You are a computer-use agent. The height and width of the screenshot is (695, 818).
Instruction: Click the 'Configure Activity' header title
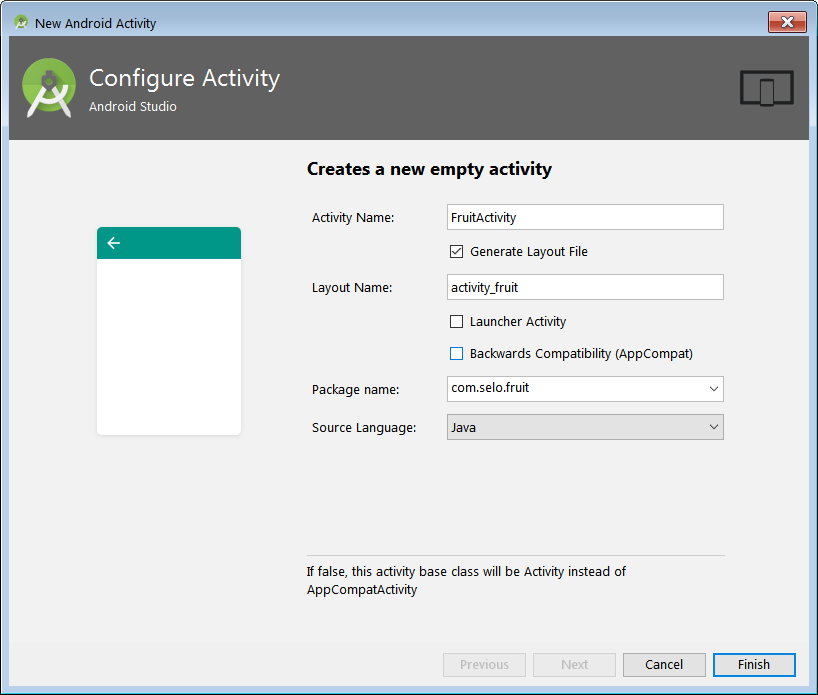coord(184,78)
